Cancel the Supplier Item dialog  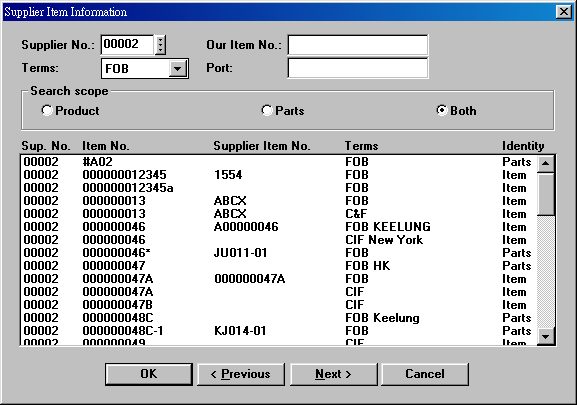pyautogui.click(x=425, y=374)
